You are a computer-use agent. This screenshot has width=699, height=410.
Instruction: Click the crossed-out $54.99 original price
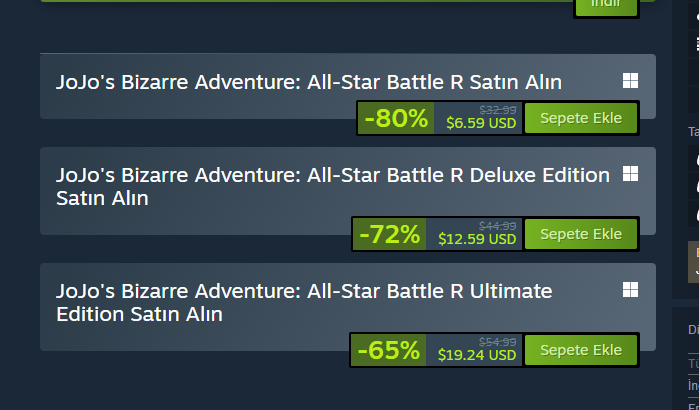click(x=498, y=341)
